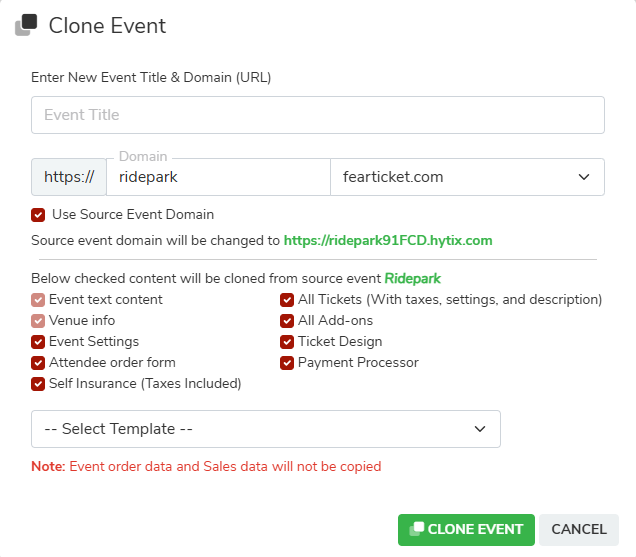
Task: Focus the Event Title input field
Action: pyautogui.click(x=318, y=115)
